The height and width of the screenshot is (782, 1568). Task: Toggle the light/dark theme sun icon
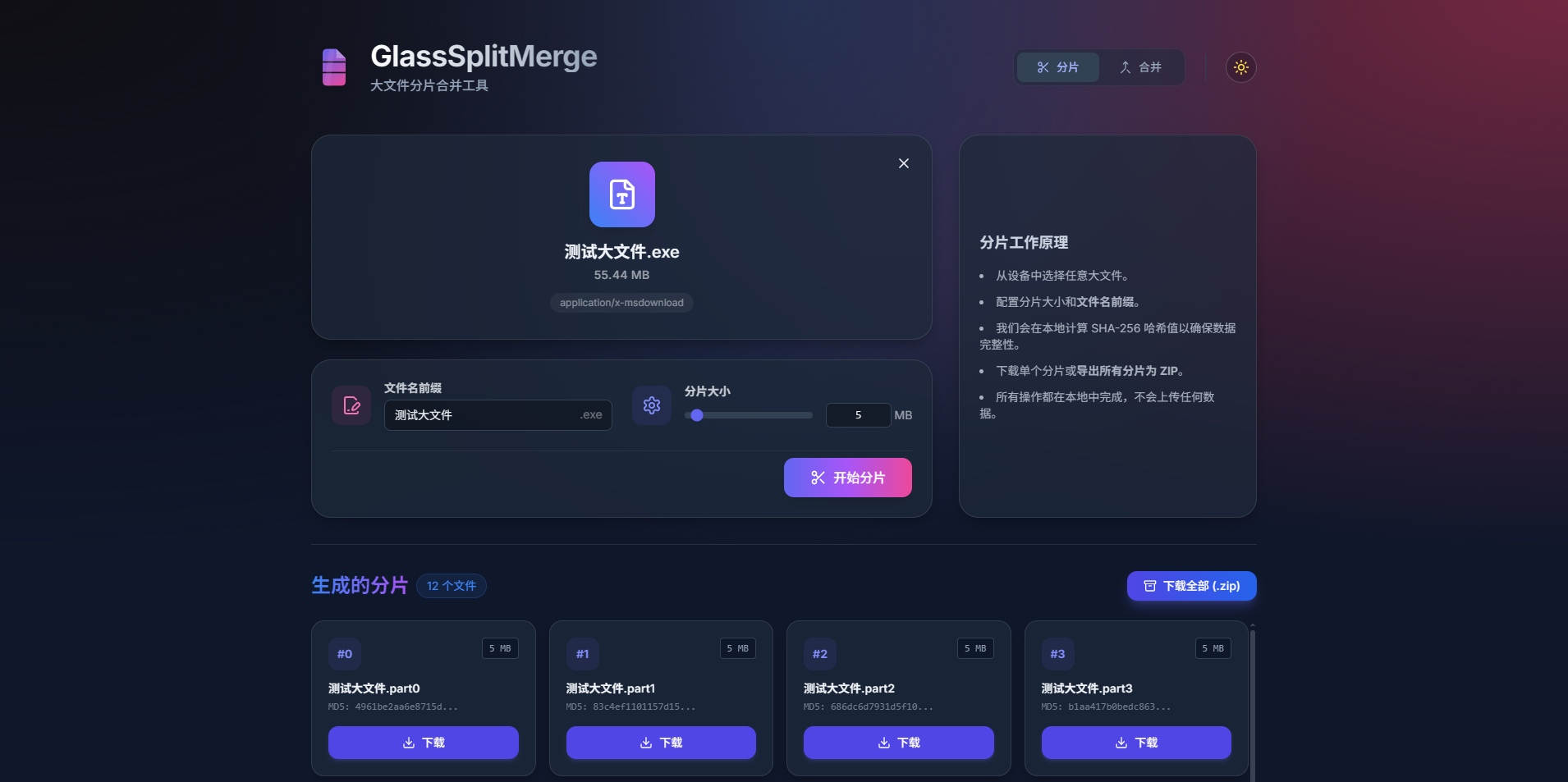pos(1240,67)
